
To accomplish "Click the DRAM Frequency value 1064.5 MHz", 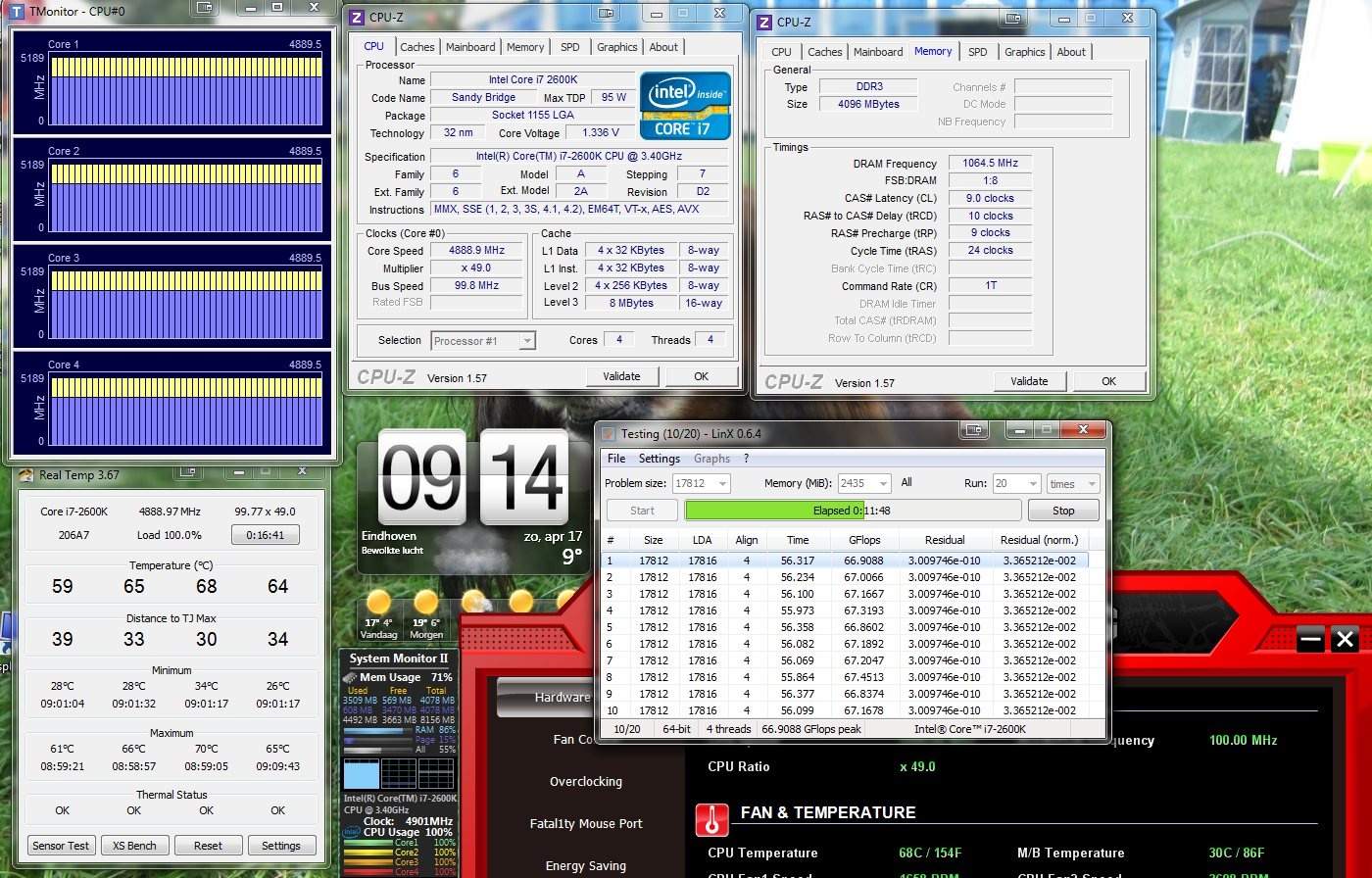I will (x=990, y=164).
